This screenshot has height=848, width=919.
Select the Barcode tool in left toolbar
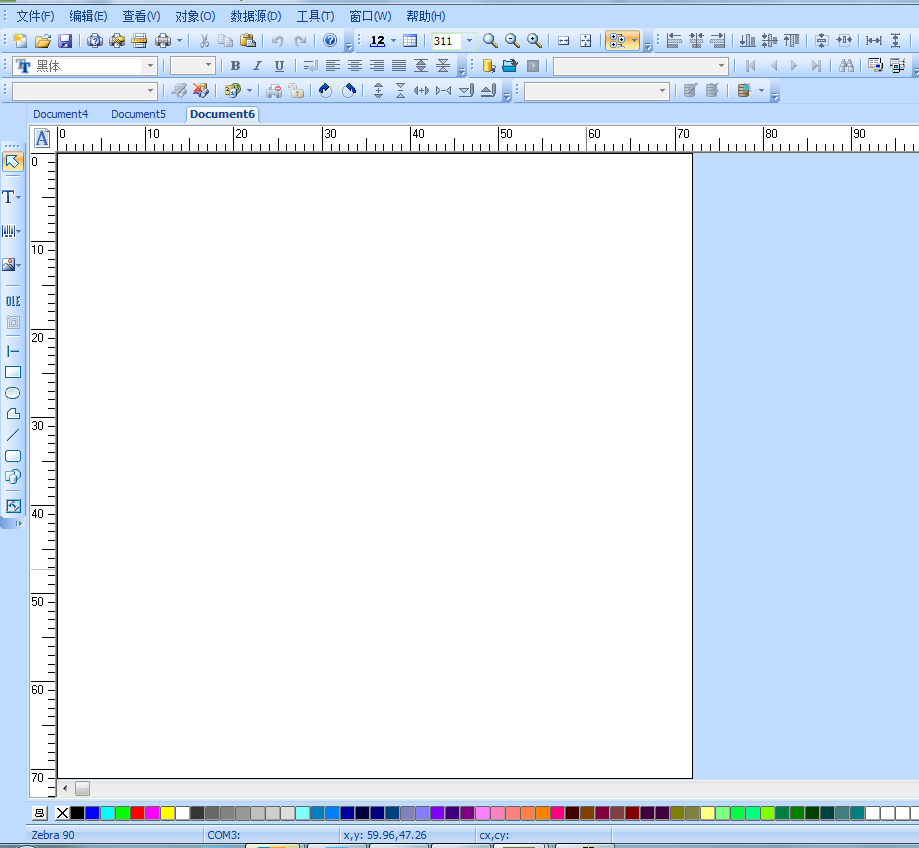tap(8, 231)
